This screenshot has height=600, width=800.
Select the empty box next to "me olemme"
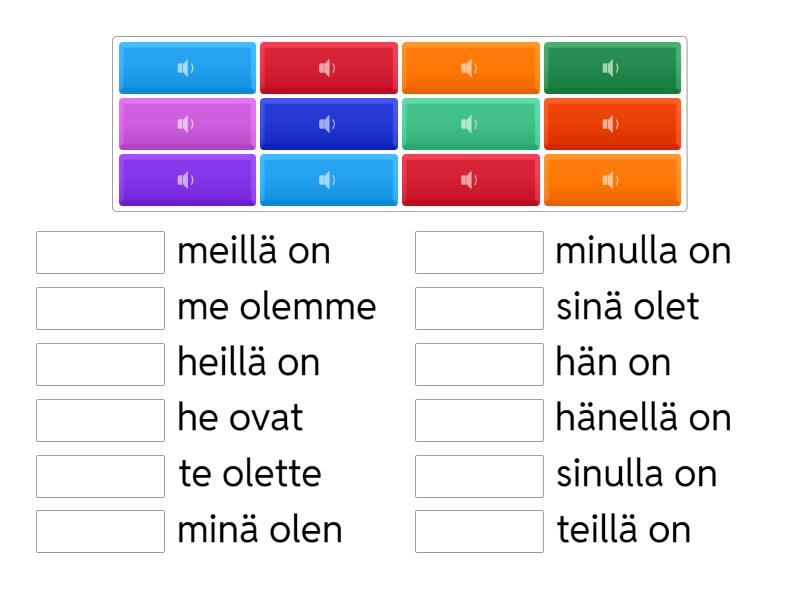100,308
